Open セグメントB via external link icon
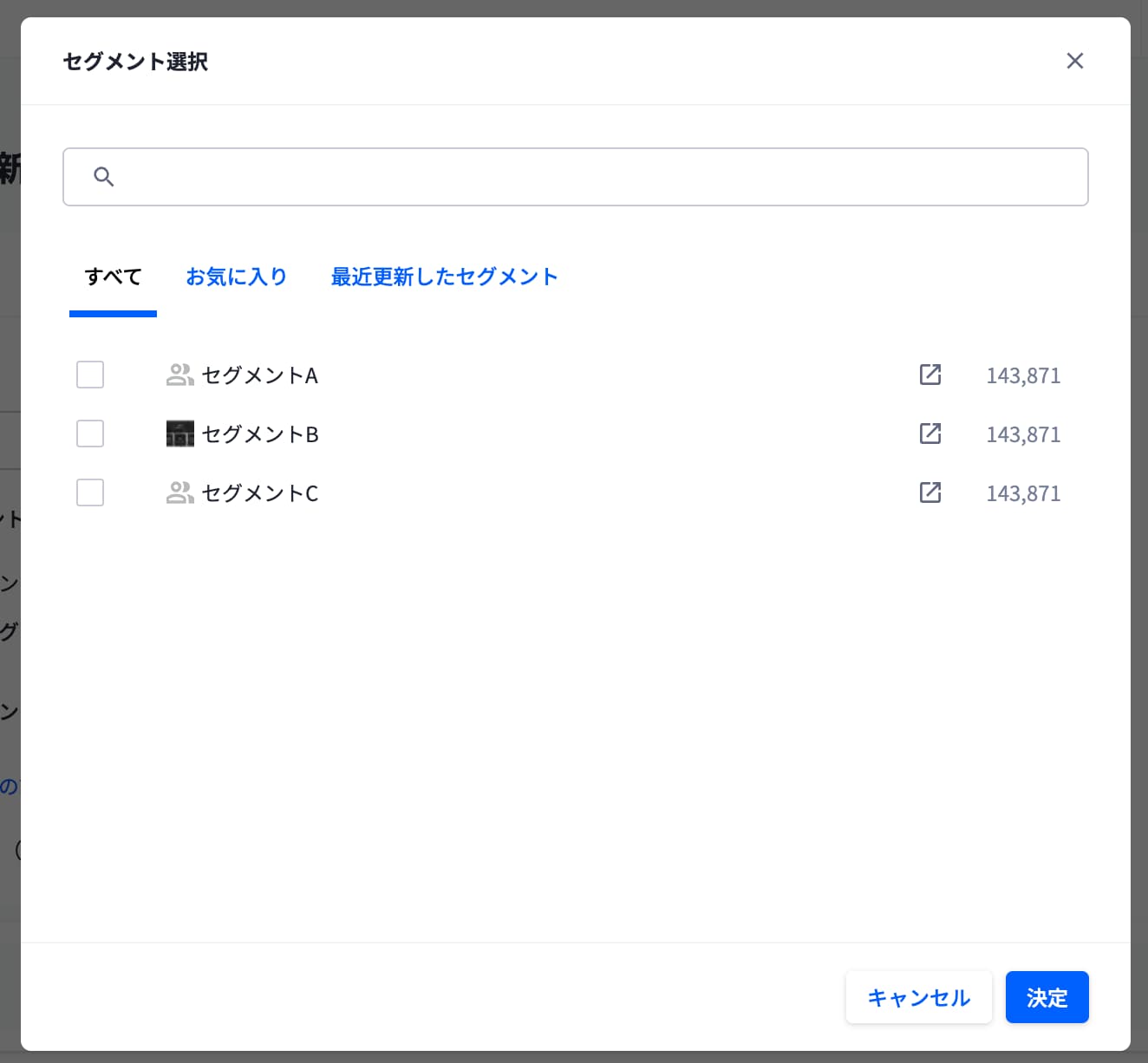The image size is (1148, 1063). click(x=929, y=434)
